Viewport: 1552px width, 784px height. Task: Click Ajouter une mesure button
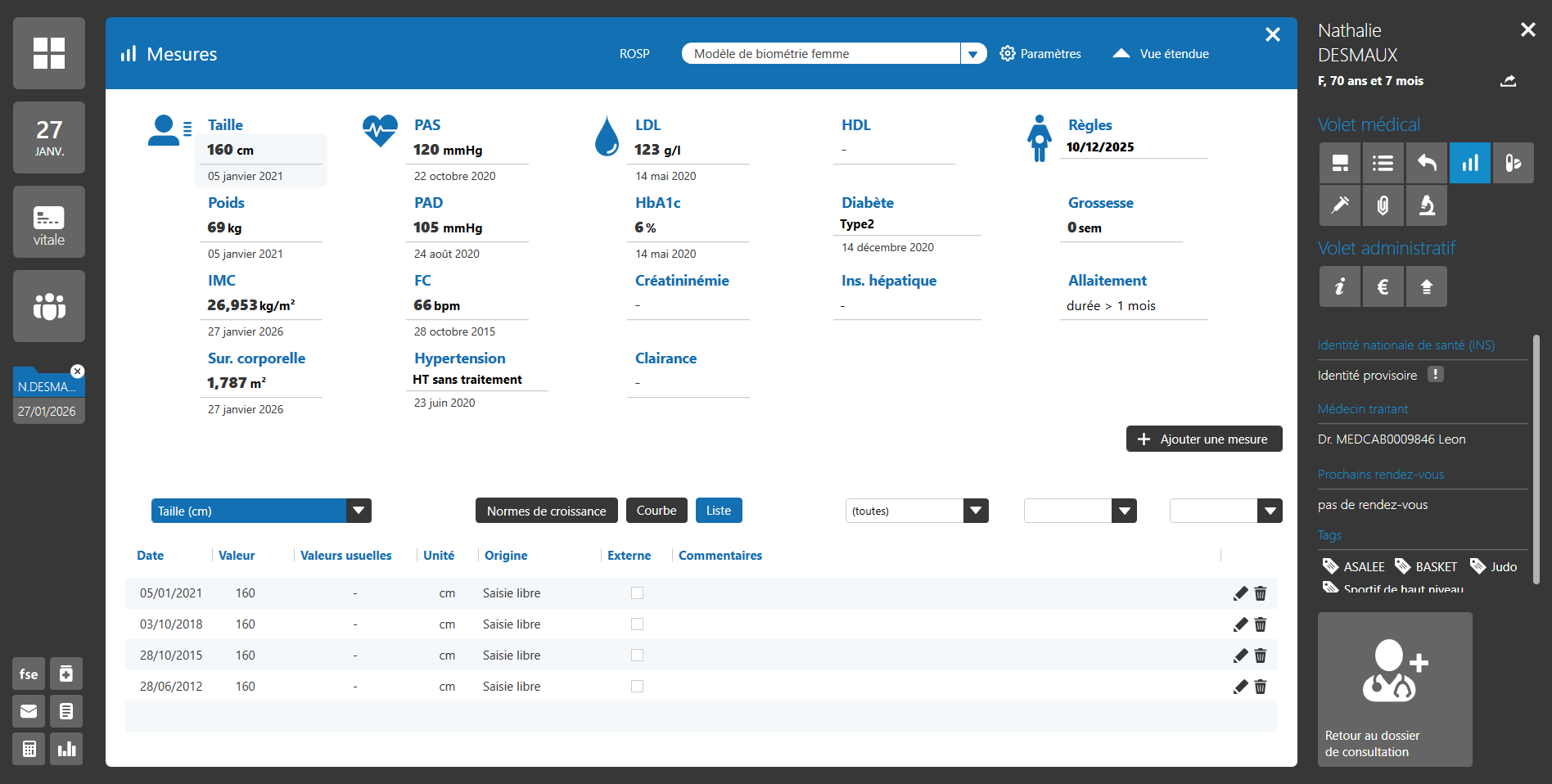point(1203,439)
